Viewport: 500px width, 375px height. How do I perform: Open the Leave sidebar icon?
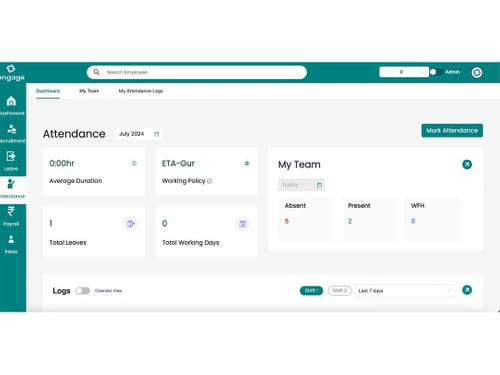coord(11,156)
